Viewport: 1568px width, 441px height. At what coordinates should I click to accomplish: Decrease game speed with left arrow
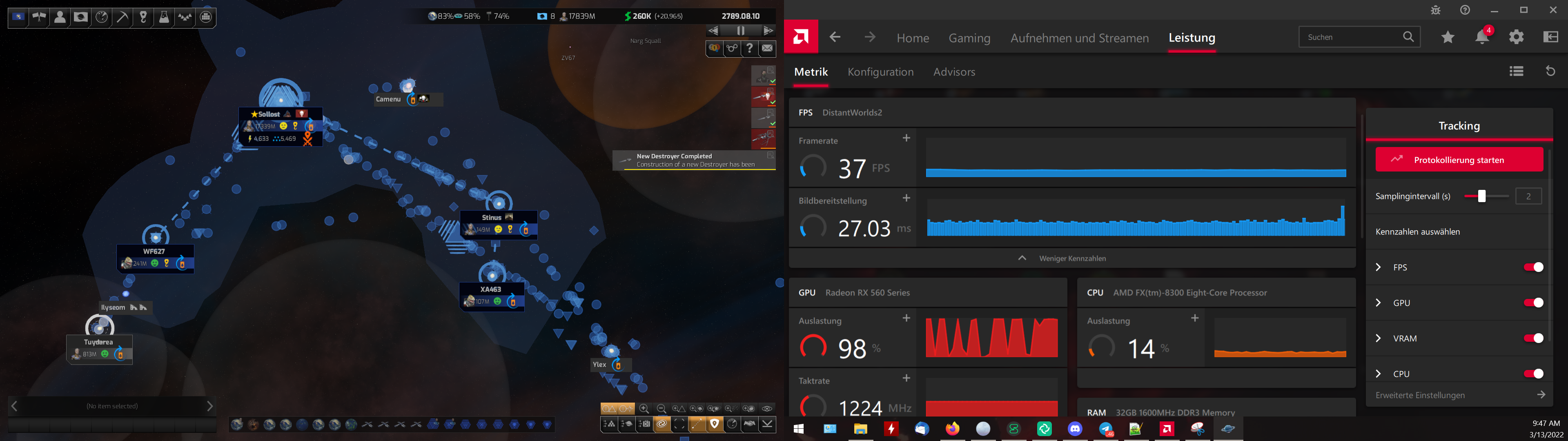pos(713,31)
